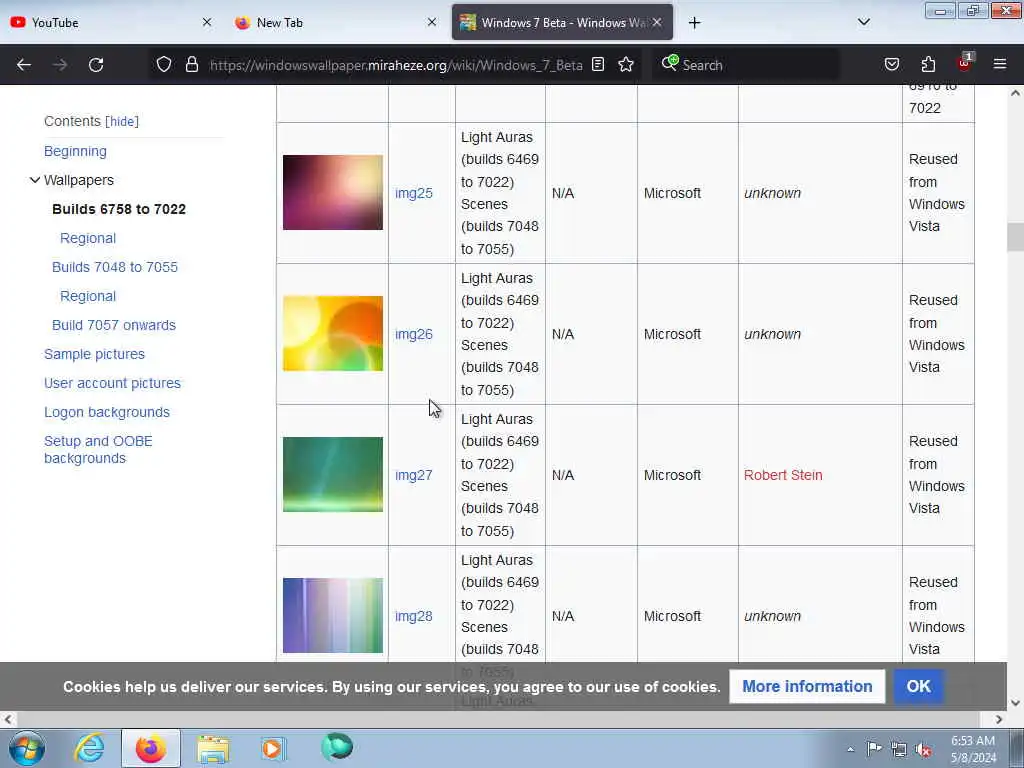Open the list all tabs dropdown

[863, 22]
